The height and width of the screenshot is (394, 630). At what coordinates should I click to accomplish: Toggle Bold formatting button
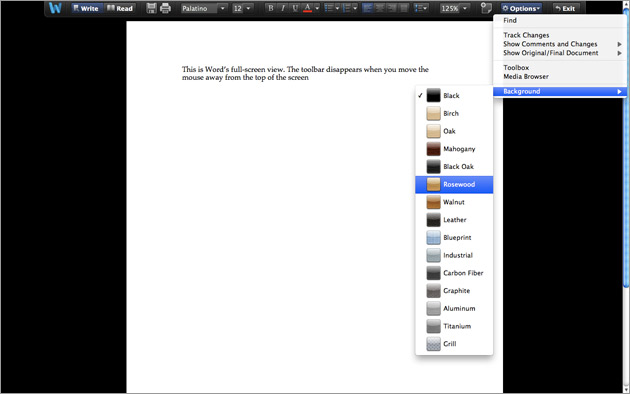tap(271, 8)
